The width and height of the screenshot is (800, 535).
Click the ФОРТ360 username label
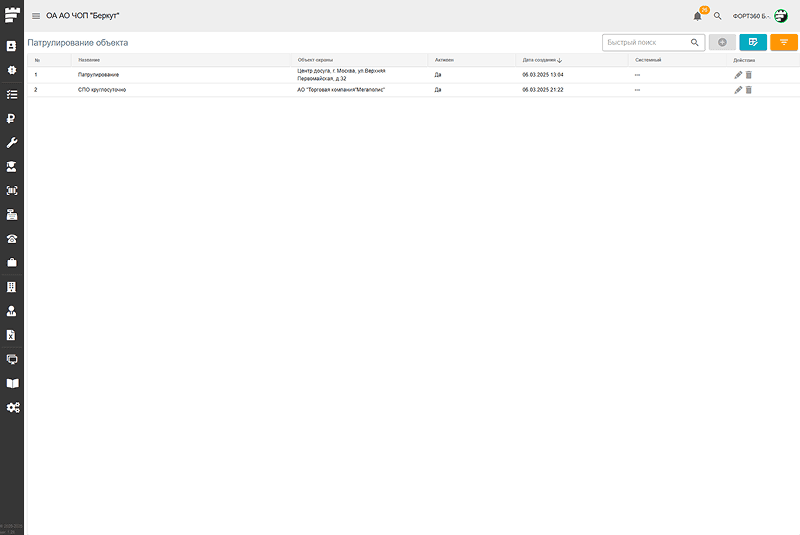pos(751,16)
